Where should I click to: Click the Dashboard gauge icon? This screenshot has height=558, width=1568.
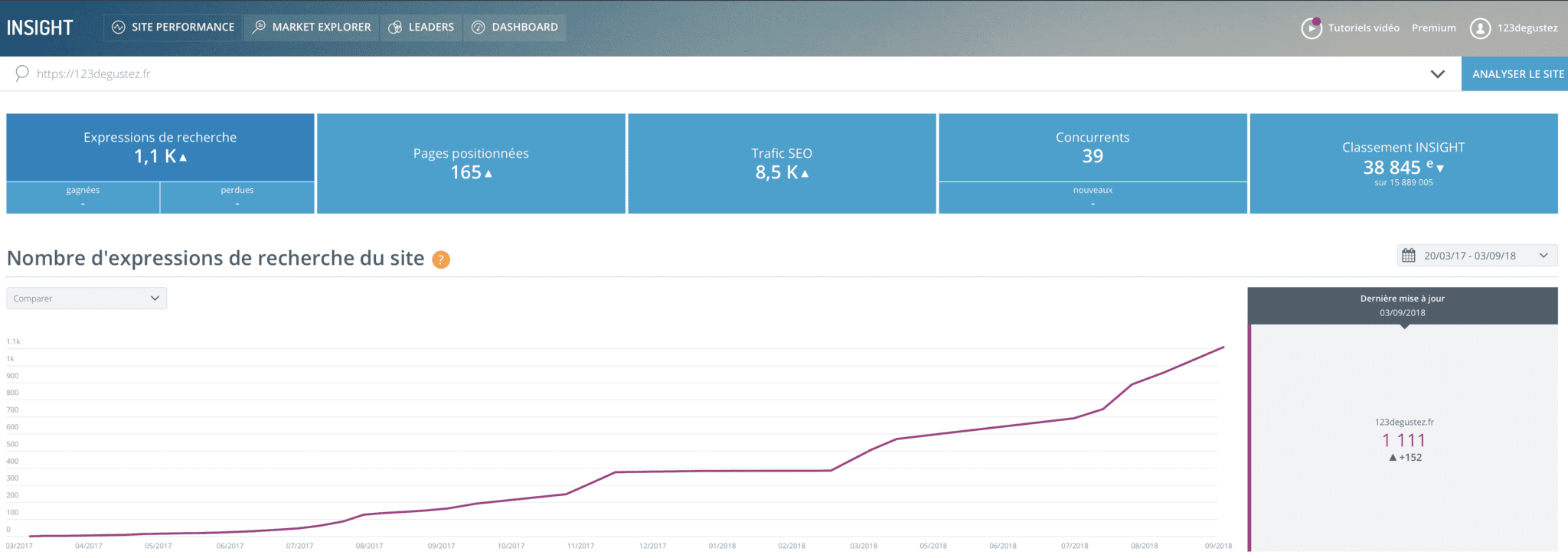point(479,28)
